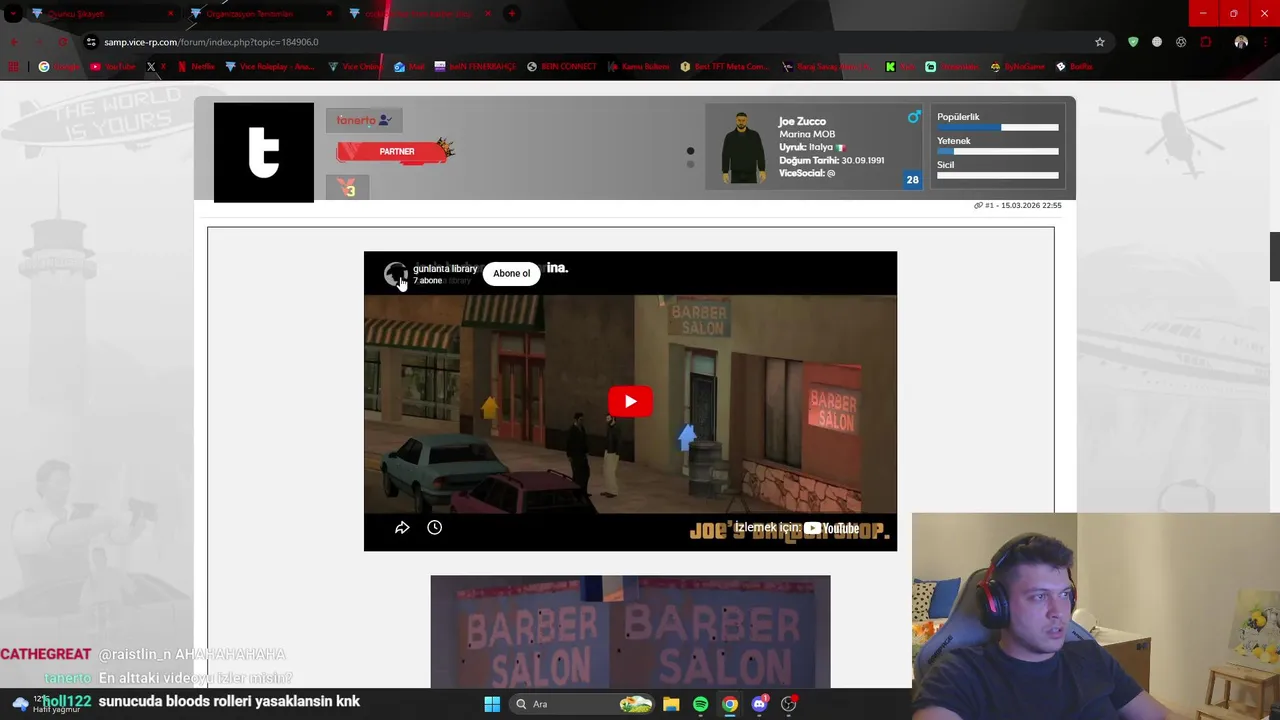
Task: Open the tab search dropdown
Action: [x=13, y=14]
